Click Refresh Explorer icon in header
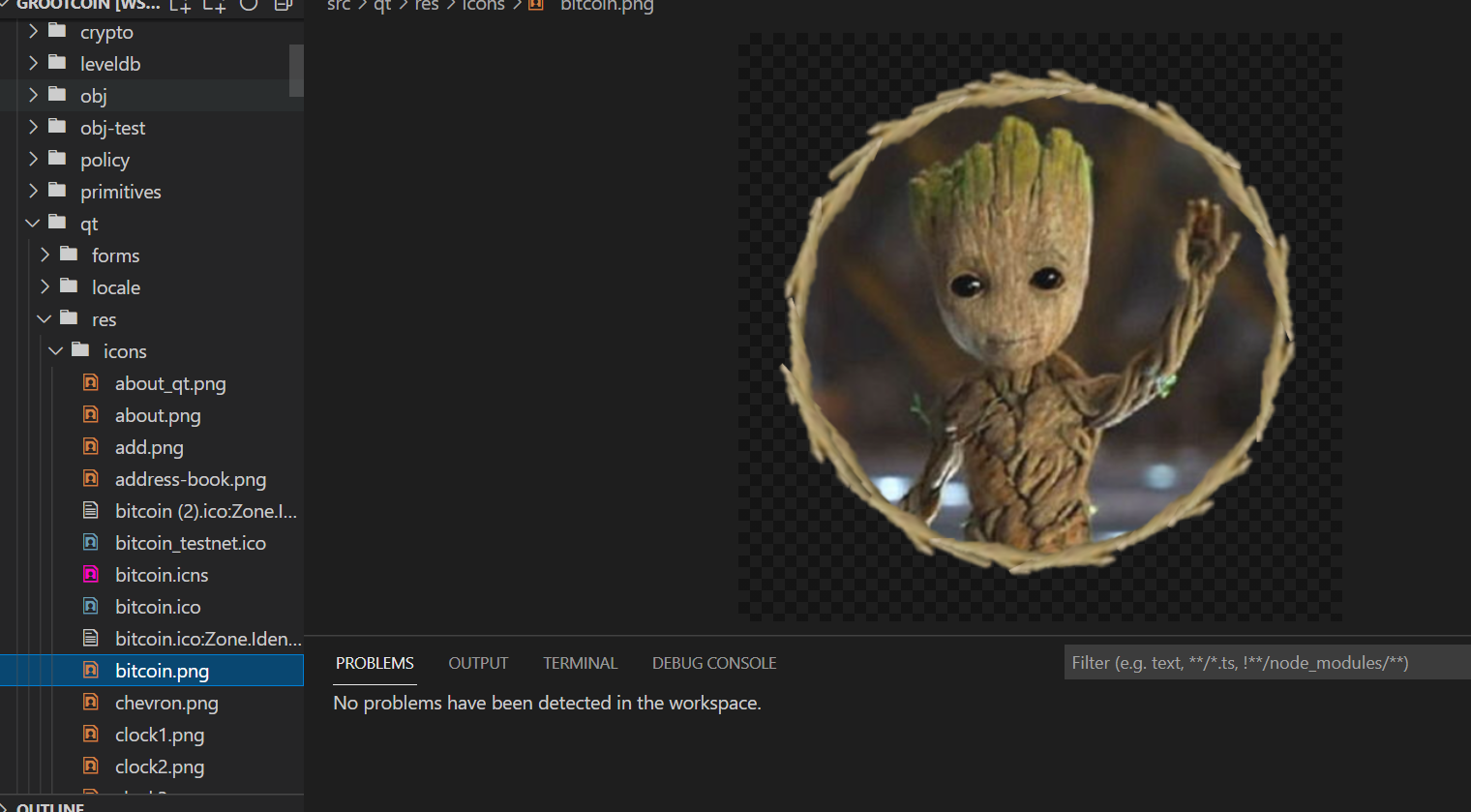 coord(249,4)
